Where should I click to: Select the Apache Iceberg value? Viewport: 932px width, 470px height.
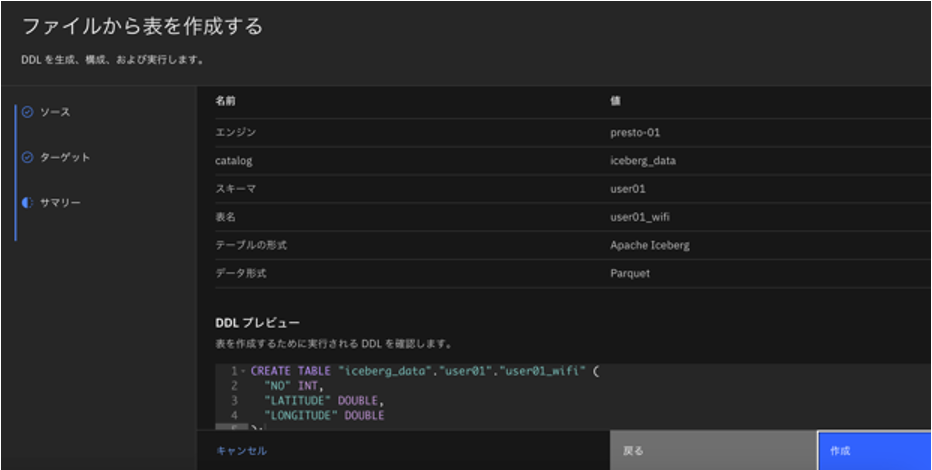(650, 245)
